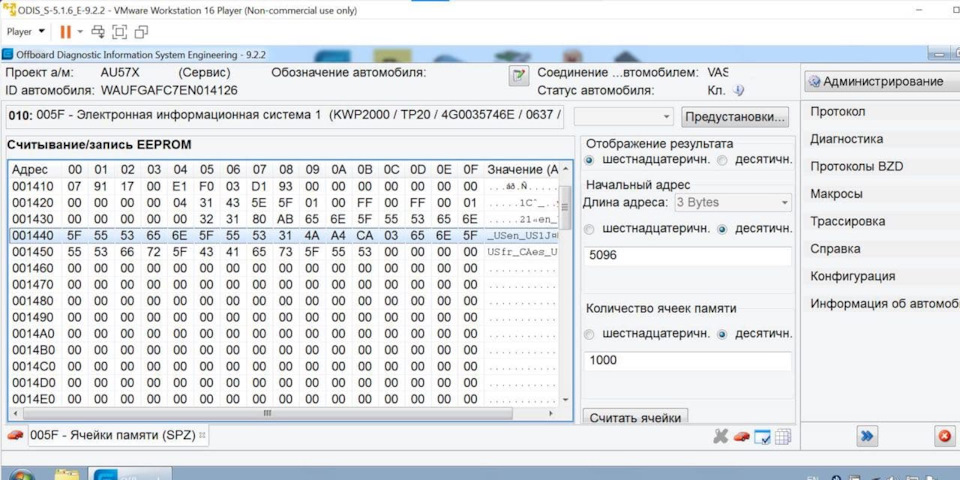The image size is (960, 480).
Task: Select hexadecimal result display radio
Action: [590, 160]
